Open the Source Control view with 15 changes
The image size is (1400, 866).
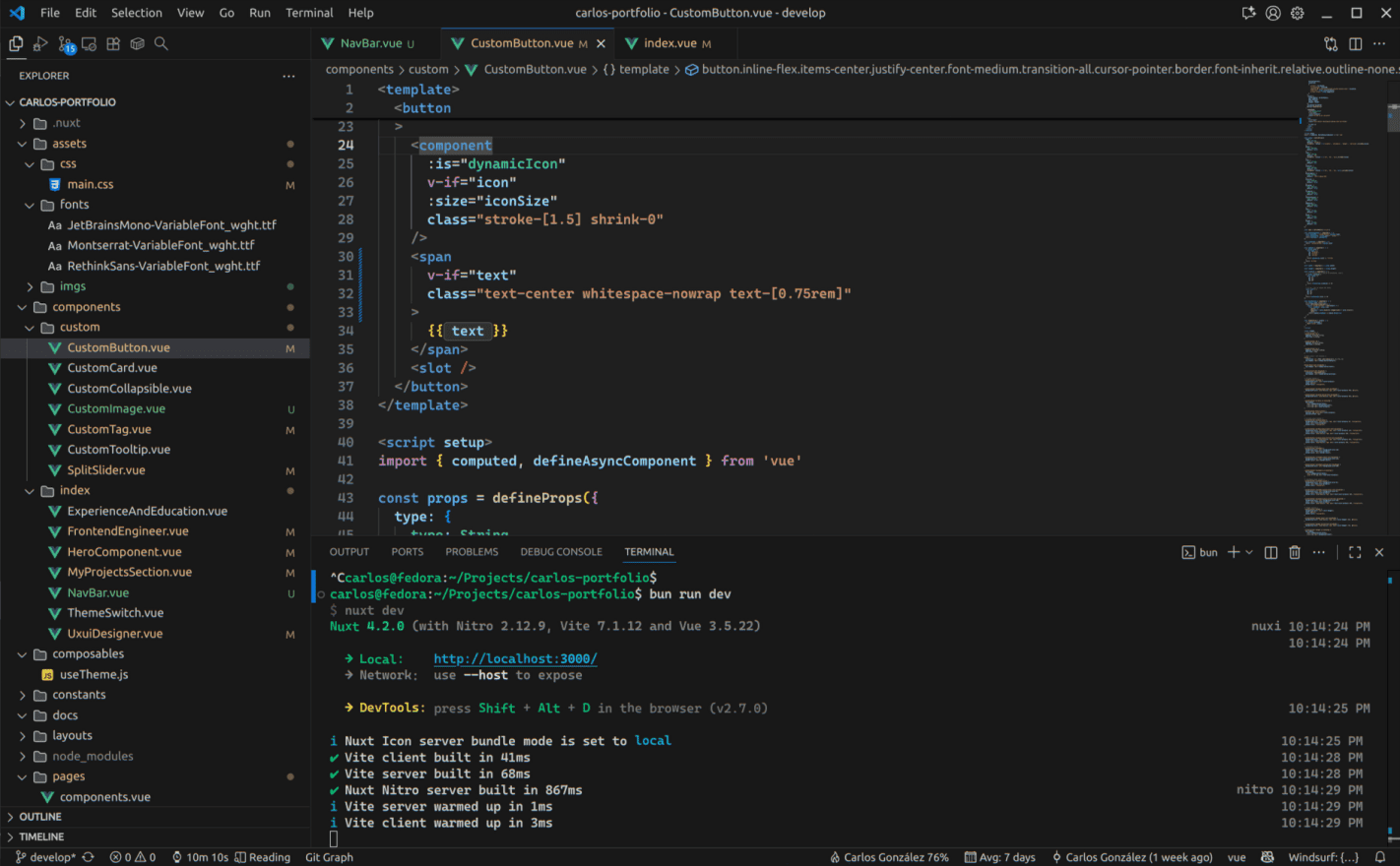65,44
